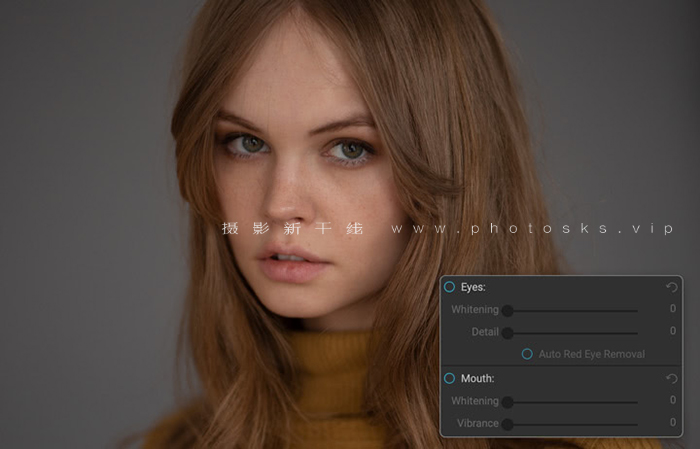Reset the Eyes section settings

(671, 287)
